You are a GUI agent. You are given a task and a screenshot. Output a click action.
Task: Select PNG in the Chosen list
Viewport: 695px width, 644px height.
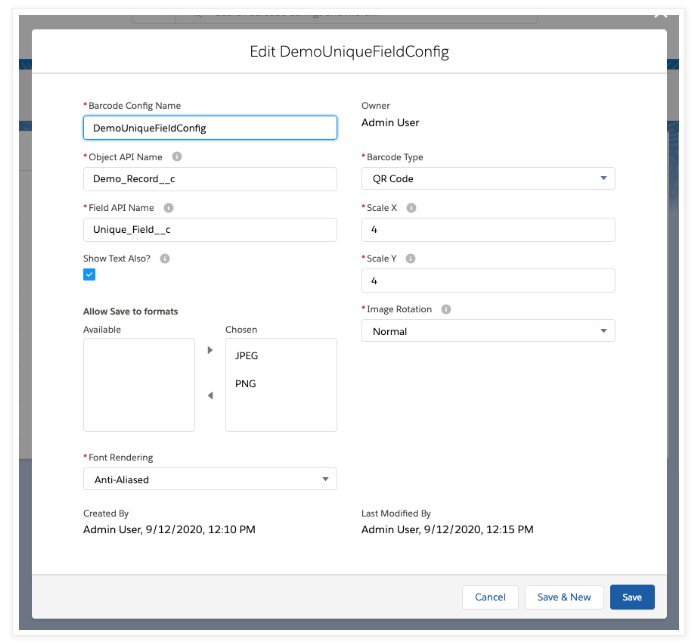pos(245,384)
